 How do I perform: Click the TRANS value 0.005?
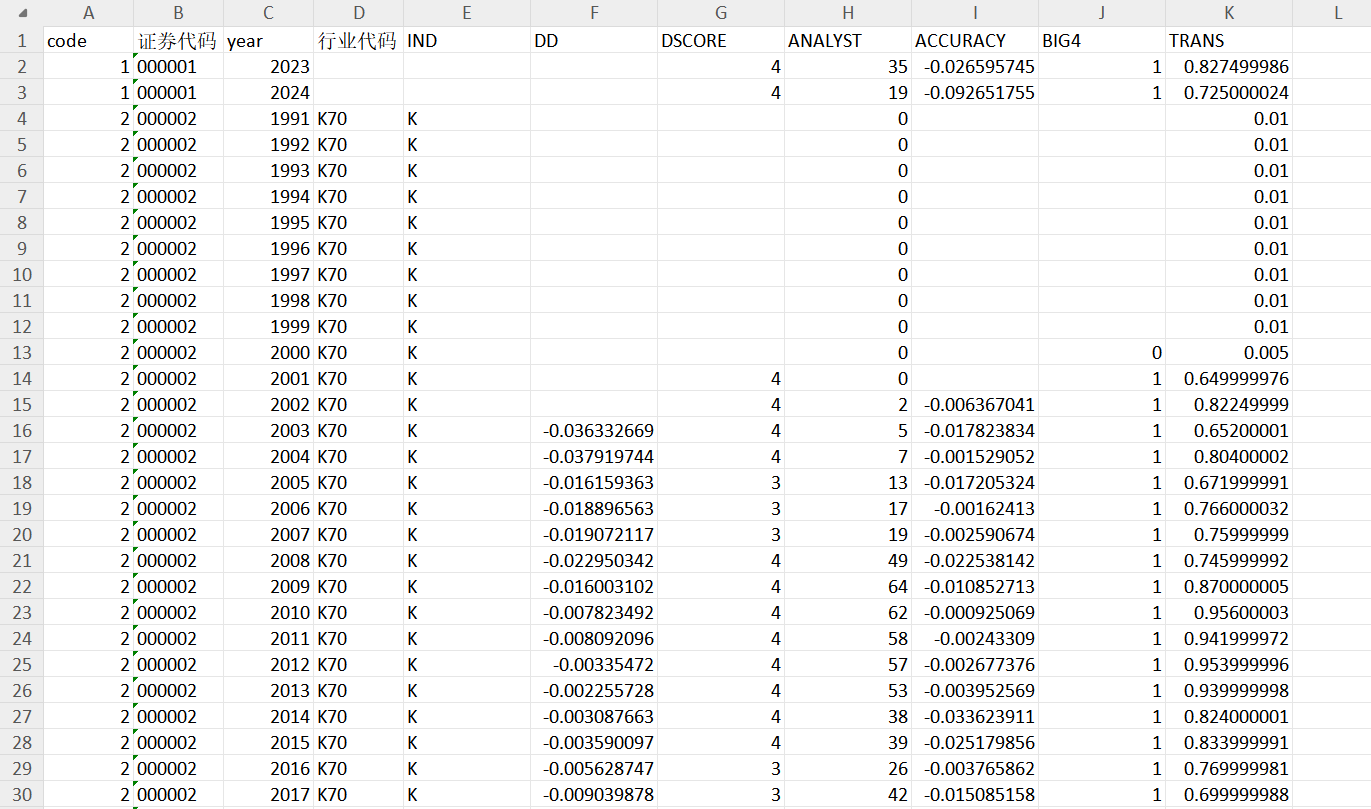point(1229,353)
